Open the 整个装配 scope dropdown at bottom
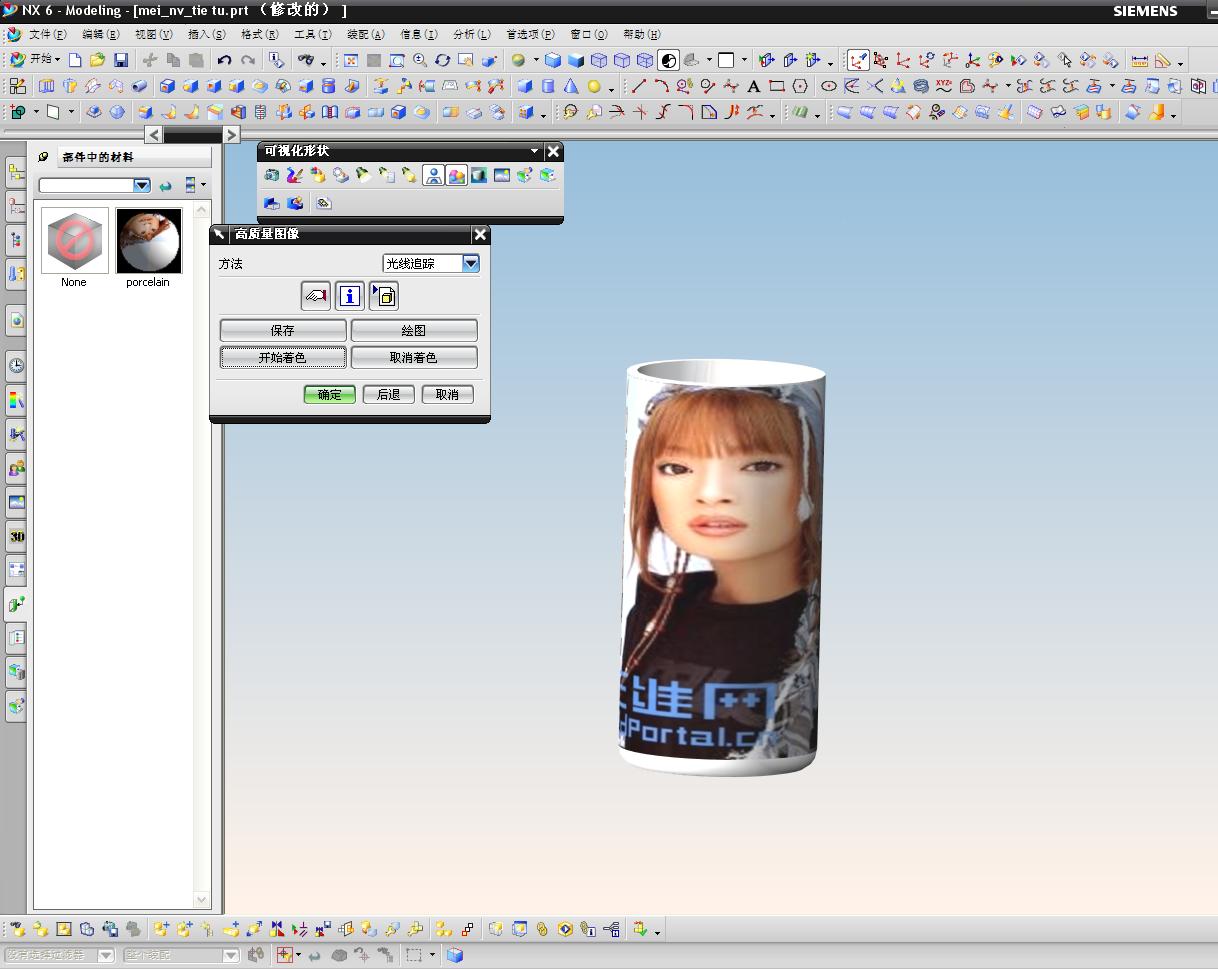Screen dimensions: 1218x969 230,955
